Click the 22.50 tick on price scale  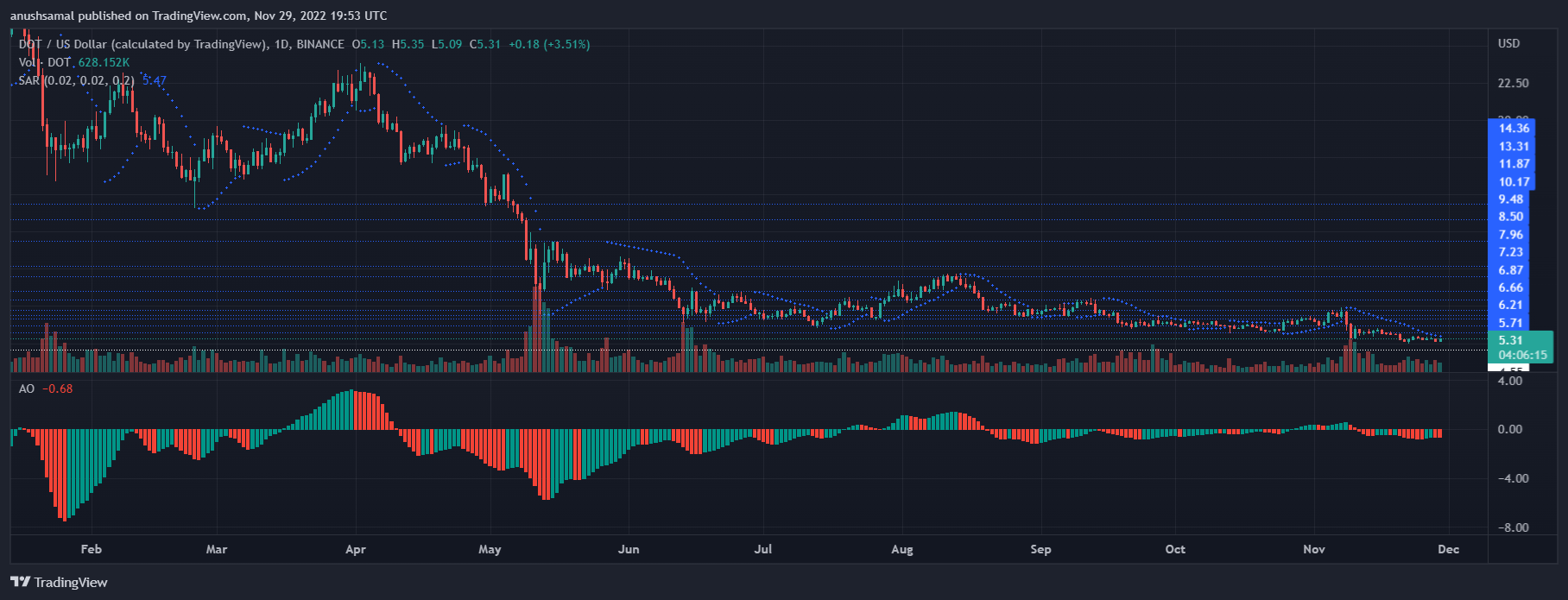[1513, 83]
